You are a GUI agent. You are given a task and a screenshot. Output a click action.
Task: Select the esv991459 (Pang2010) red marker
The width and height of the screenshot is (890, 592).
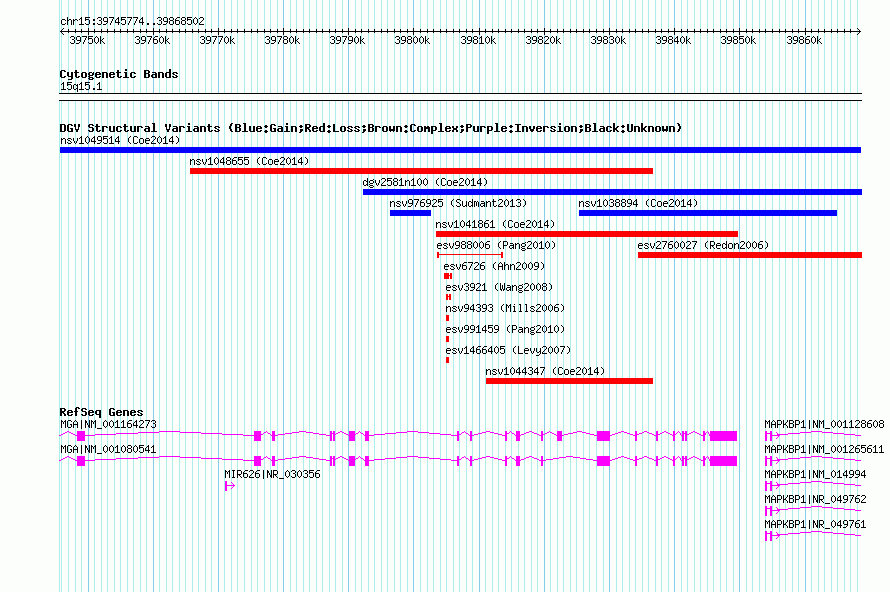click(447, 339)
